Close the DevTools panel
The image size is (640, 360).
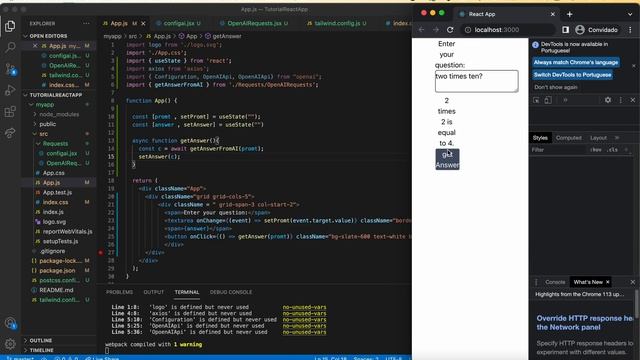click(x=633, y=100)
